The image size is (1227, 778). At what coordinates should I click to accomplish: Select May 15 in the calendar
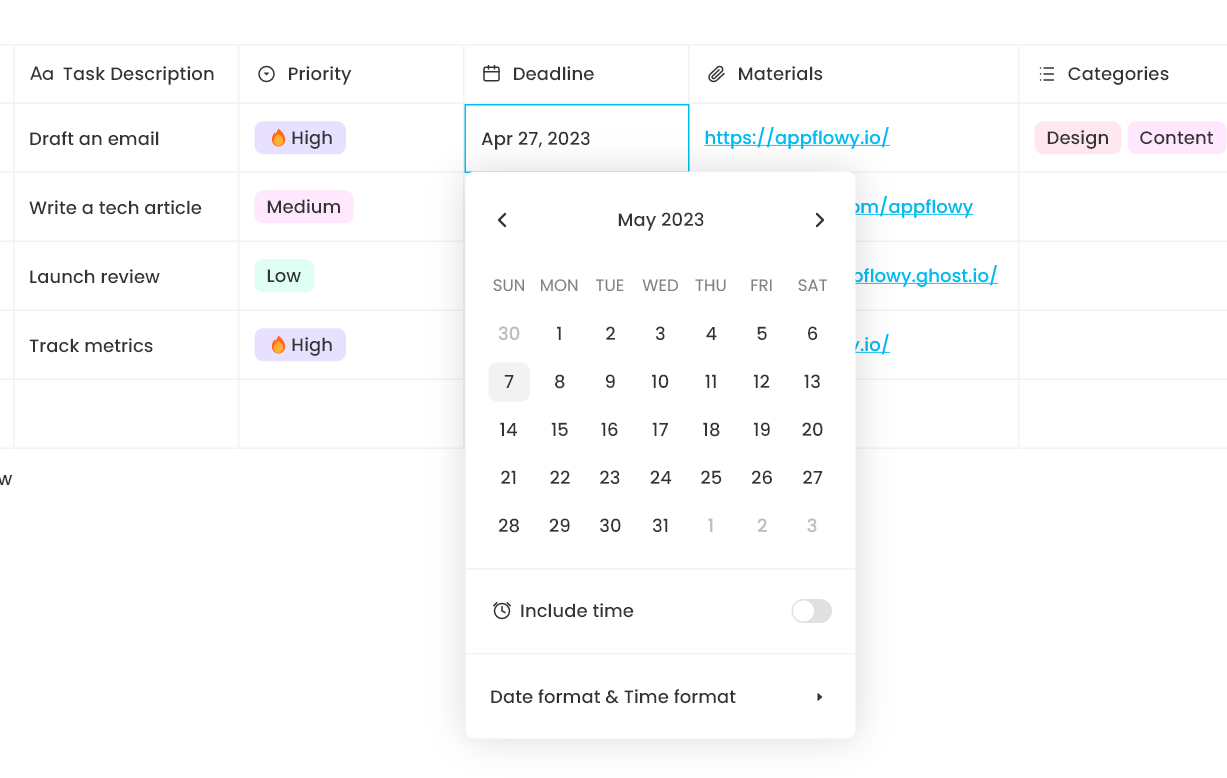tap(559, 430)
